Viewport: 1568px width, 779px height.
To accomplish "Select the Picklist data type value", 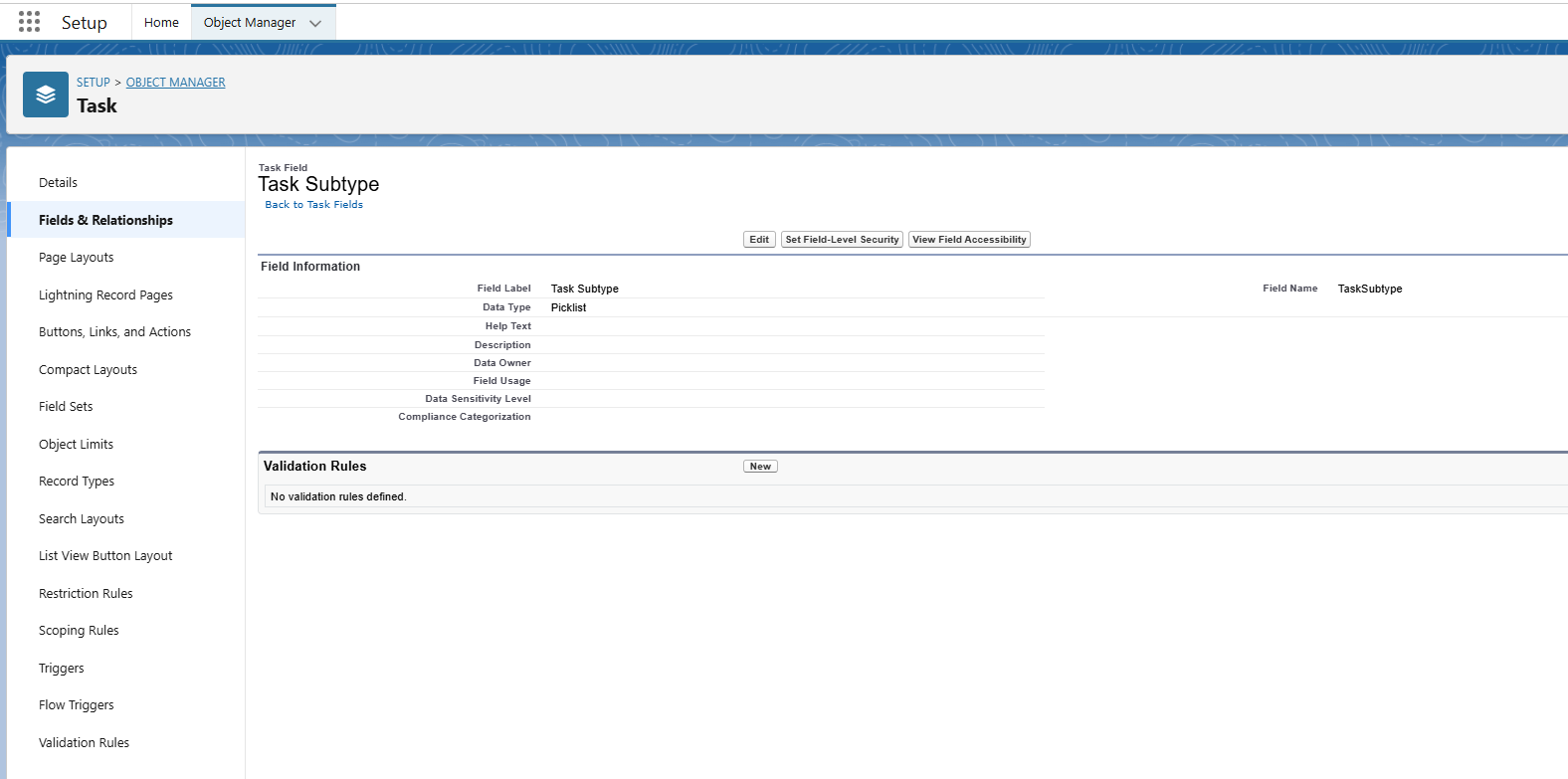I will 568,307.
